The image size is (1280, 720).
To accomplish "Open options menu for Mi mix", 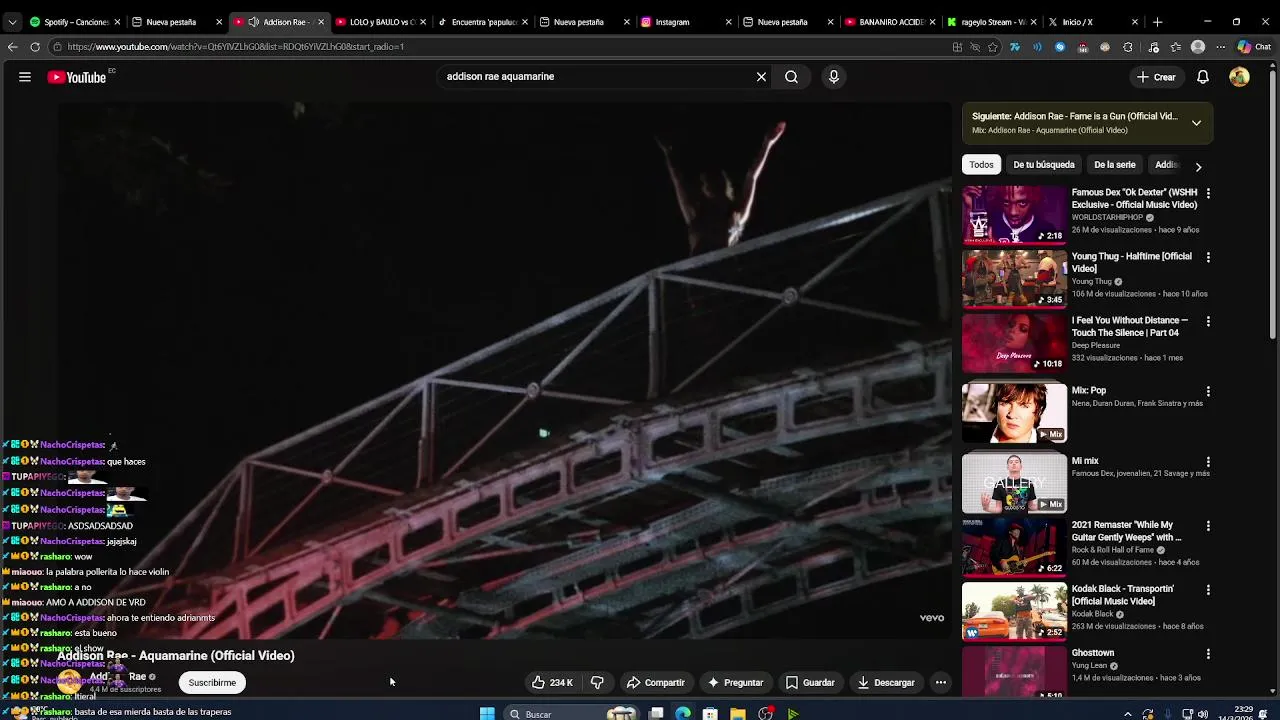I will coord(1208,462).
